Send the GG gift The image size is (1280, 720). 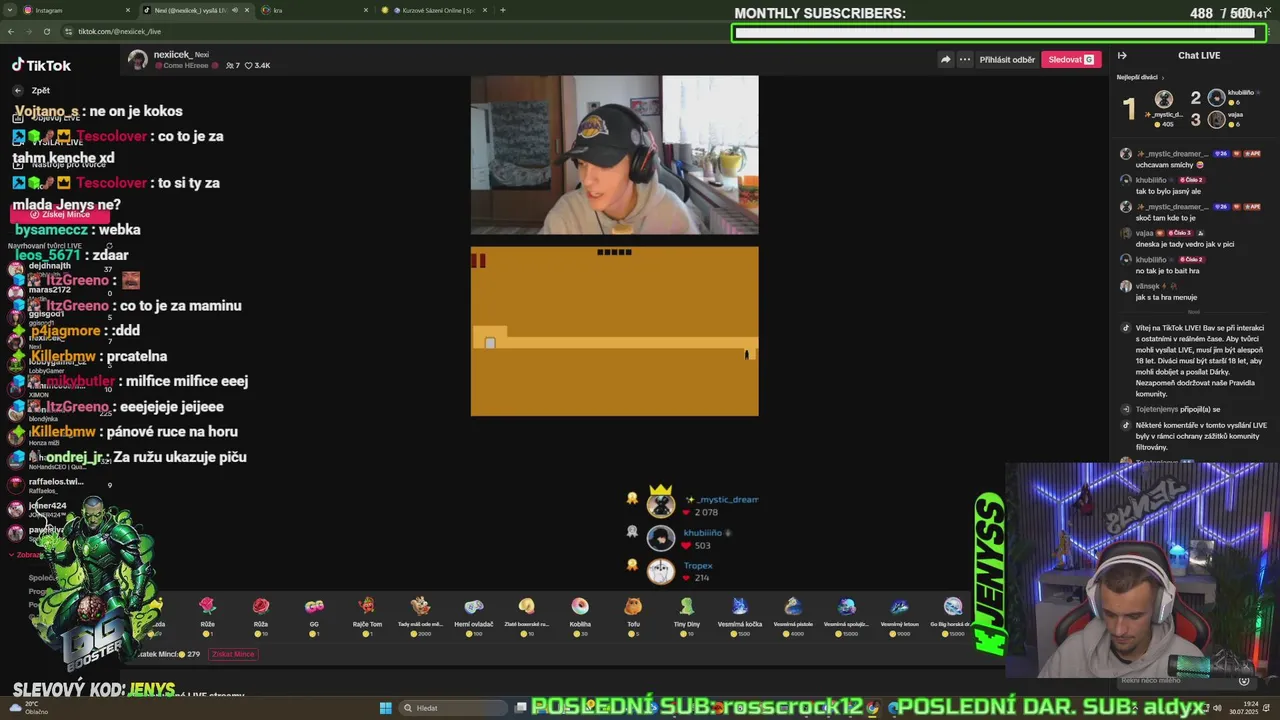point(314,617)
